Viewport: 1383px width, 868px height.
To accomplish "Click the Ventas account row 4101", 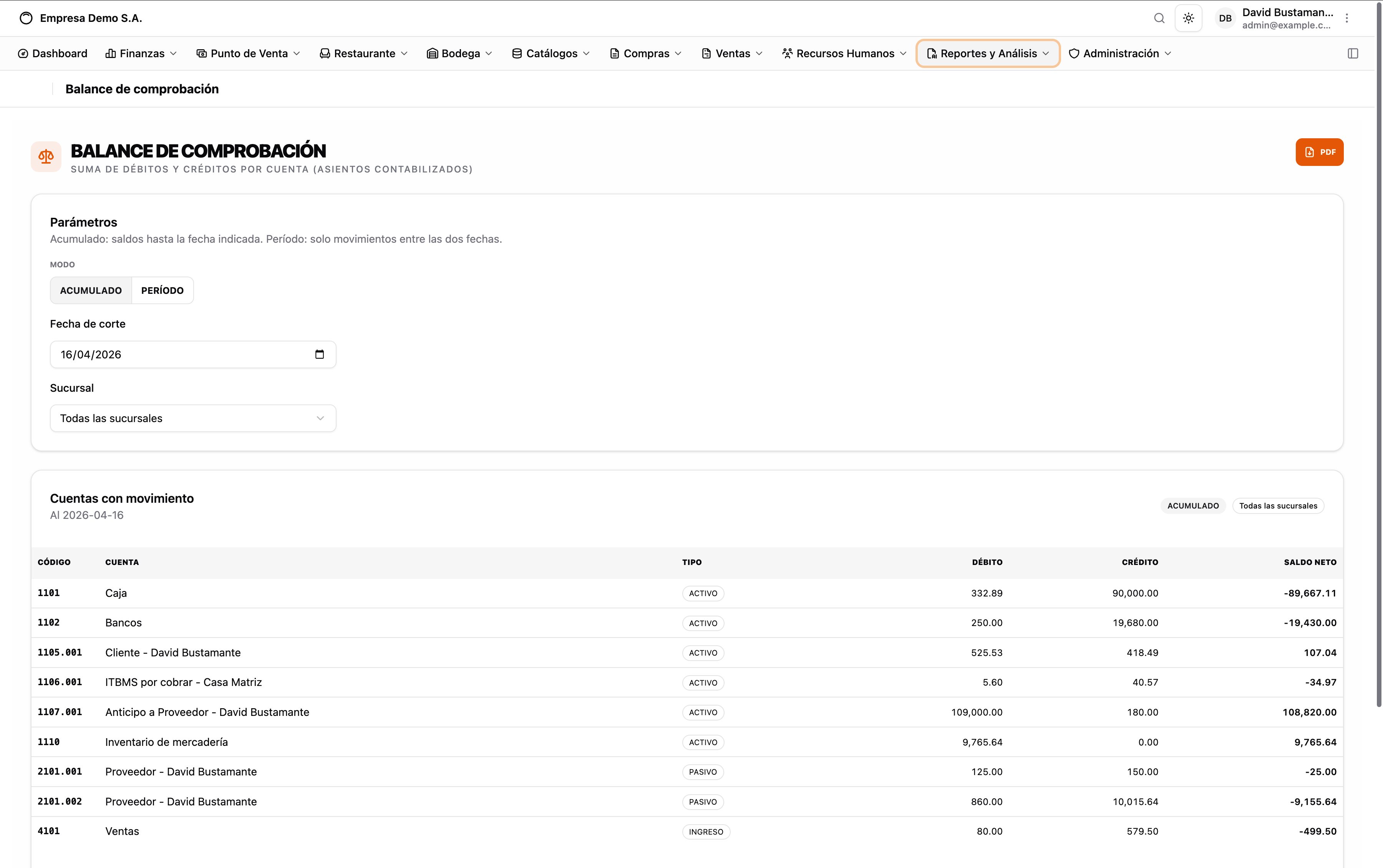I will [687, 831].
